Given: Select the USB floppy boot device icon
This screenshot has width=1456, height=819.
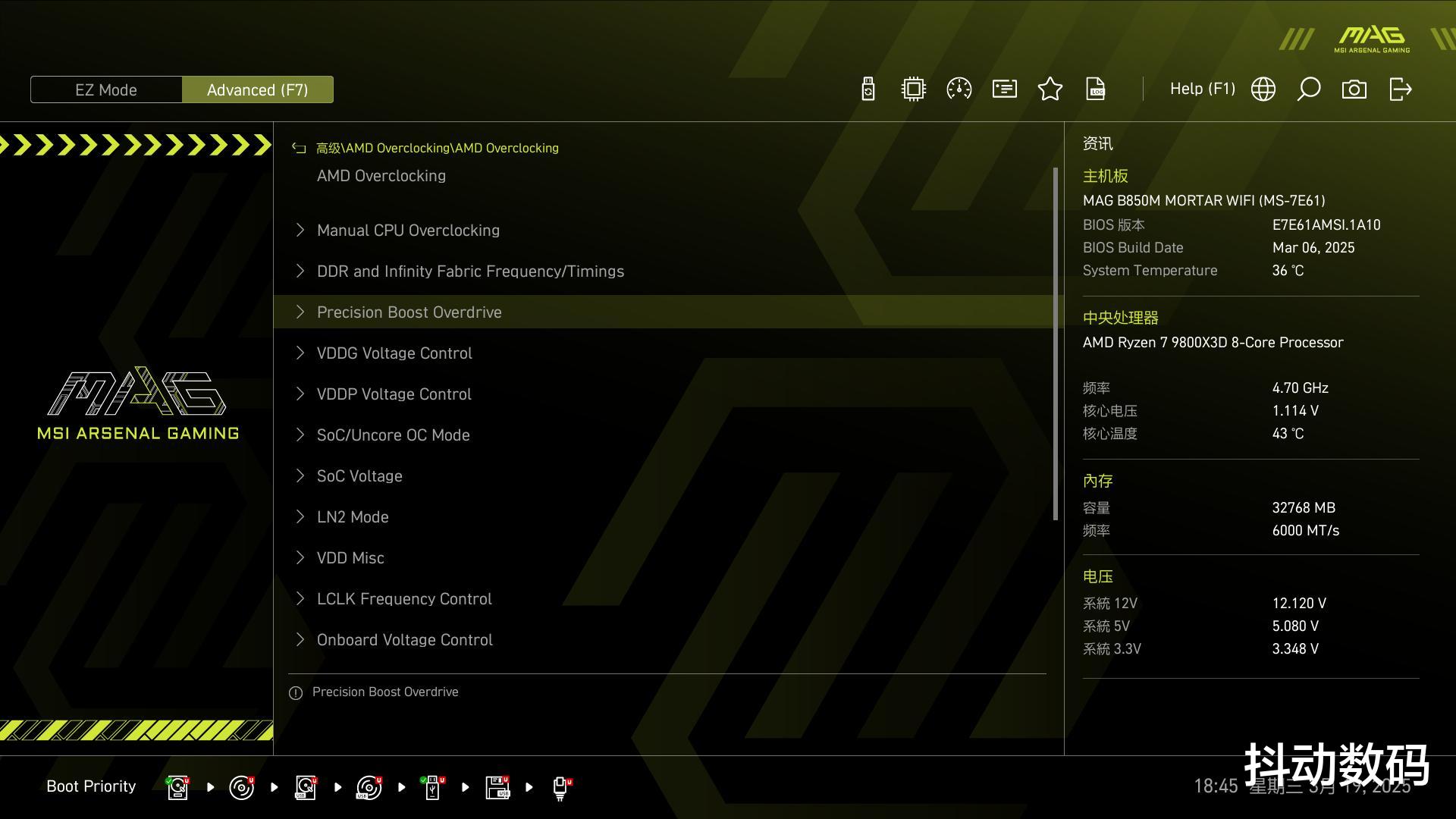Looking at the screenshot, I should [497, 787].
